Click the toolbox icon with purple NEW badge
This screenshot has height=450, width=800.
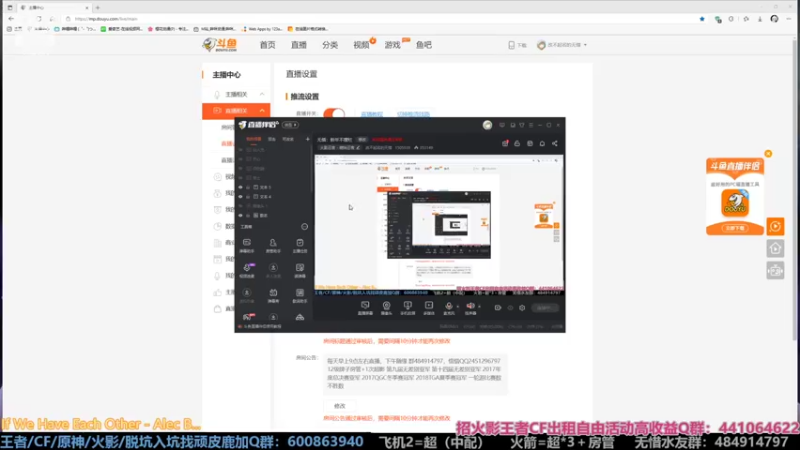coord(247,267)
